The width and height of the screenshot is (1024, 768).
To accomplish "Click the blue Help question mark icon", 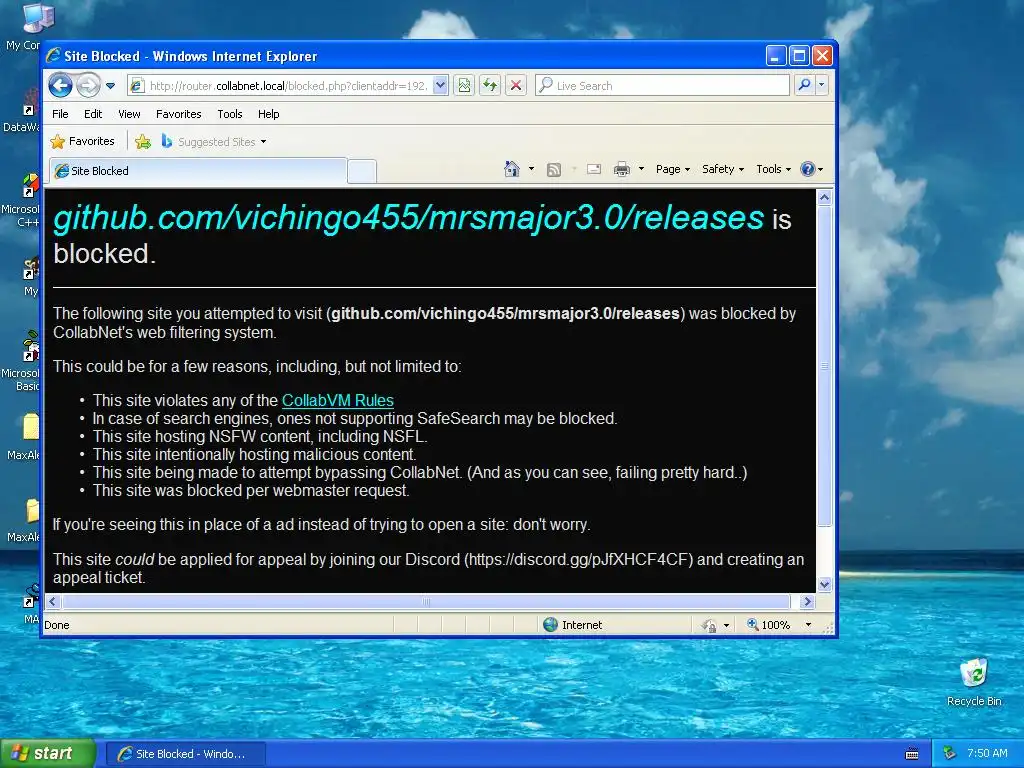I will coord(808,169).
